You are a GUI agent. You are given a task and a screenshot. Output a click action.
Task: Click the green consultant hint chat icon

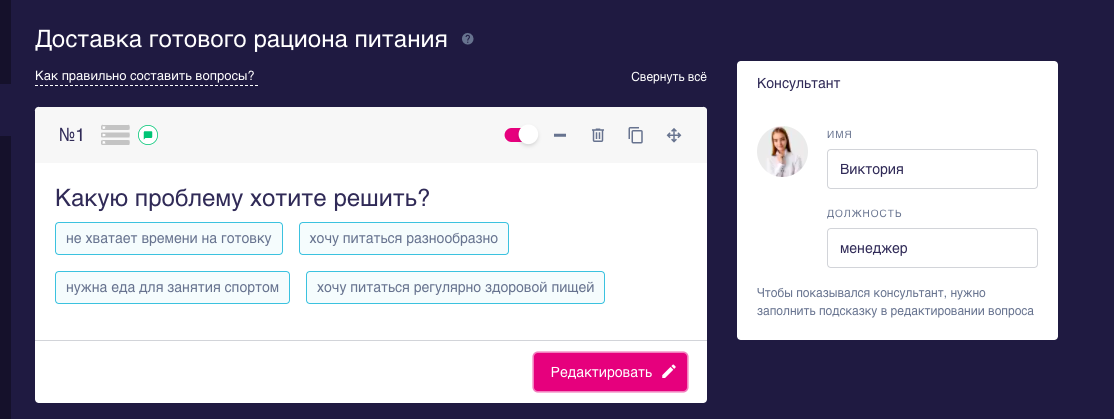coord(148,135)
